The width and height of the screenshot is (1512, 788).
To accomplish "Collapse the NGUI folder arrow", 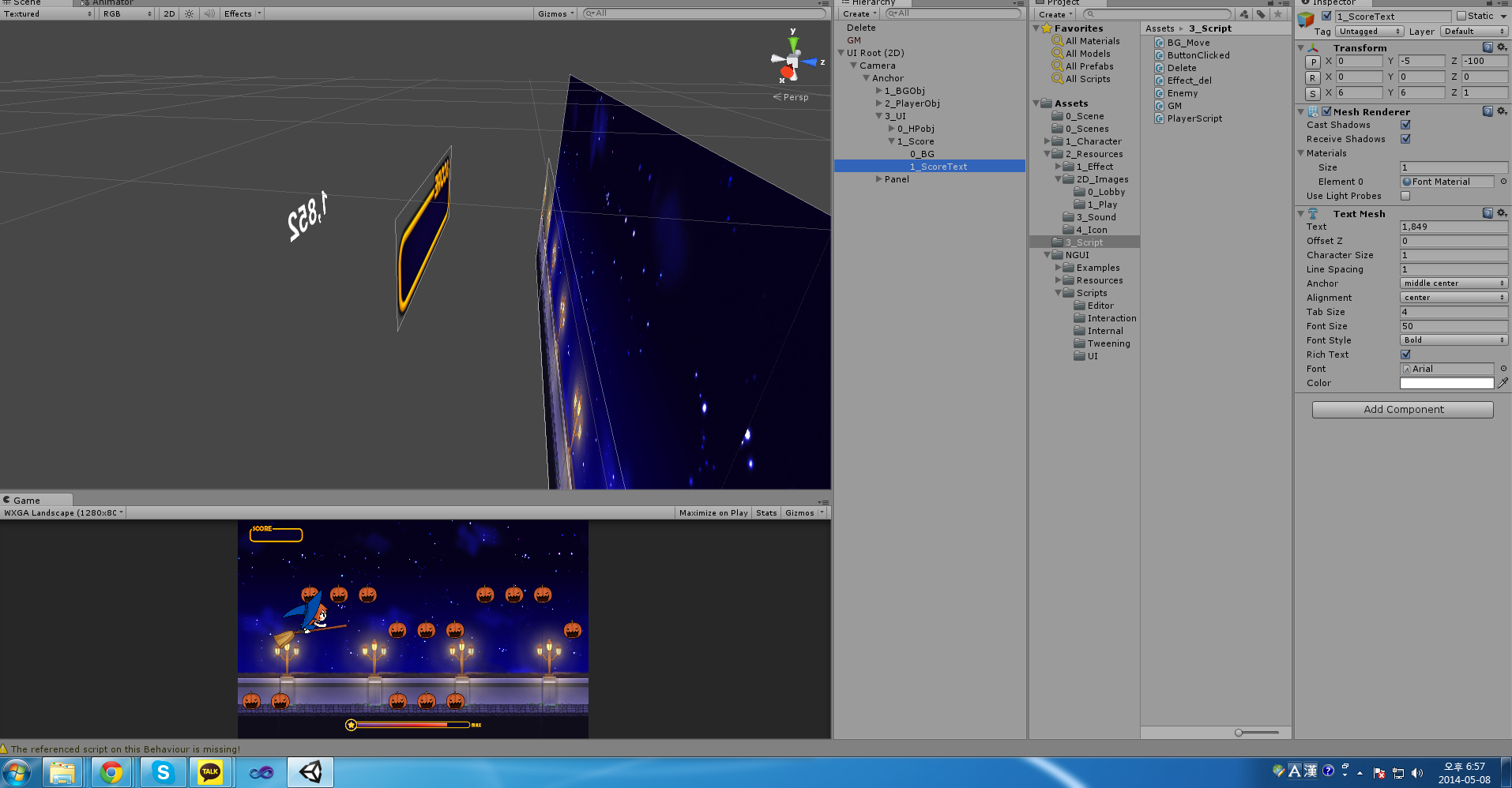I will point(1047,255).
